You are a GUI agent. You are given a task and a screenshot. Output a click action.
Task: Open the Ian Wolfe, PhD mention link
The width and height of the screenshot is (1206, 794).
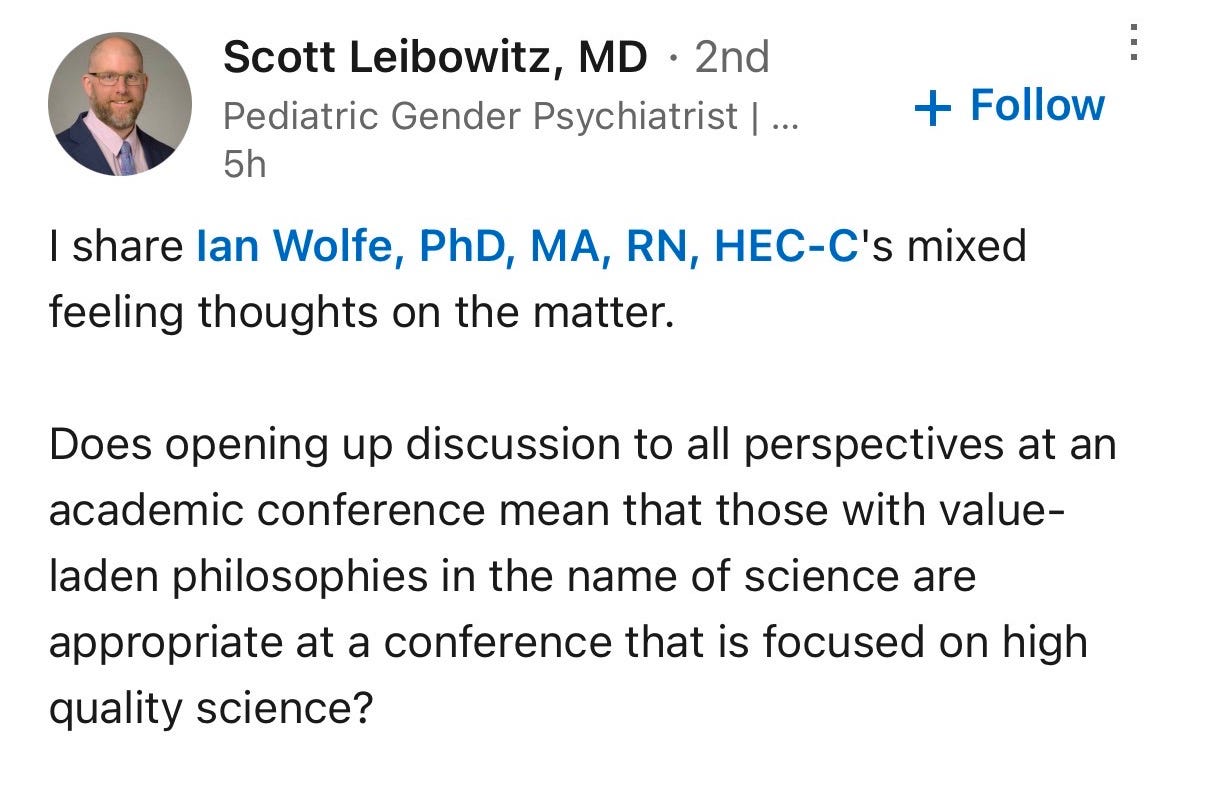(528, 246)
